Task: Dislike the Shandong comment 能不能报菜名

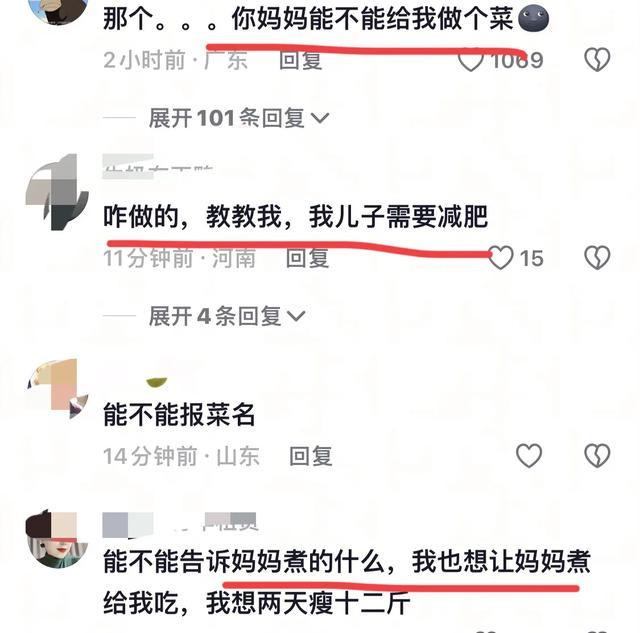Action: (x=597, y=455)
